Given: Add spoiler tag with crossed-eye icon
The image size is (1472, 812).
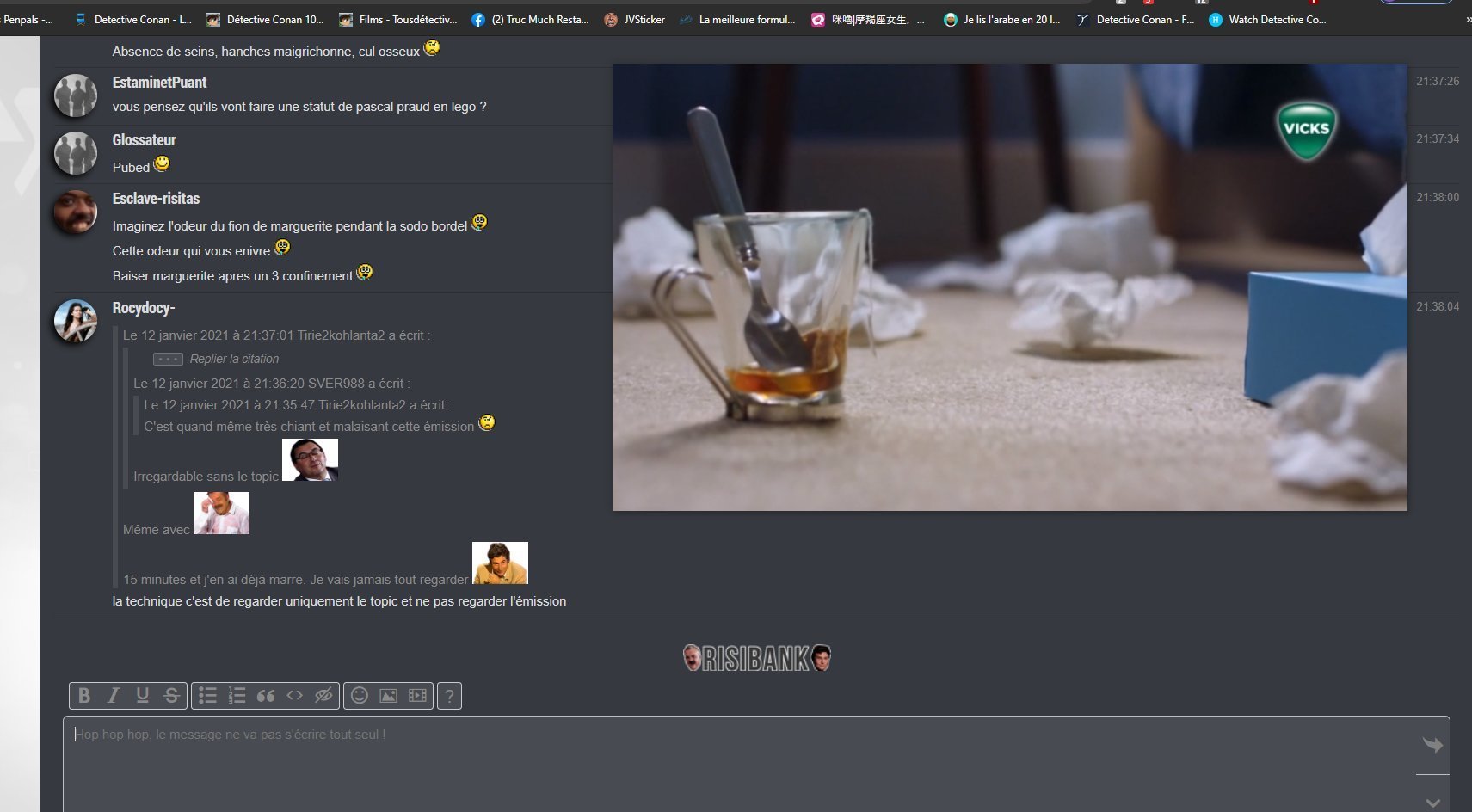Looking at the screenshot, I should [x=323, y=696].
